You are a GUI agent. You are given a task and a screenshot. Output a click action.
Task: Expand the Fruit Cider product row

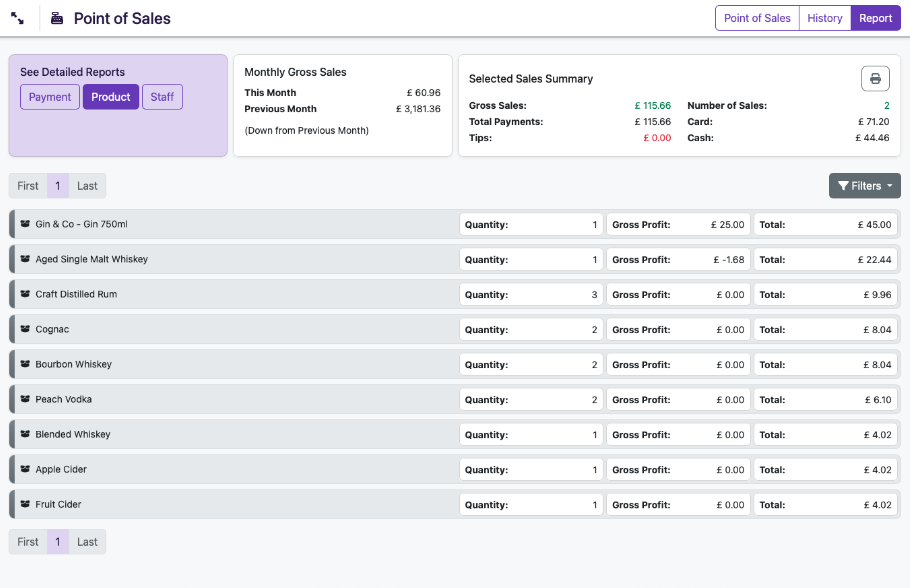pyautogui.click(x=59, y=505)
